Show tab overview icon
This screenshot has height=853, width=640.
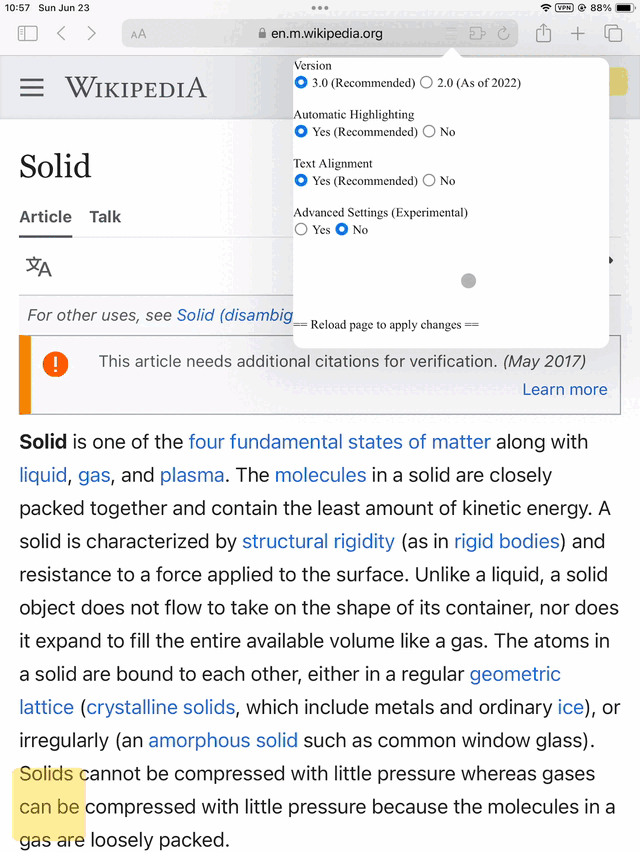613,34
